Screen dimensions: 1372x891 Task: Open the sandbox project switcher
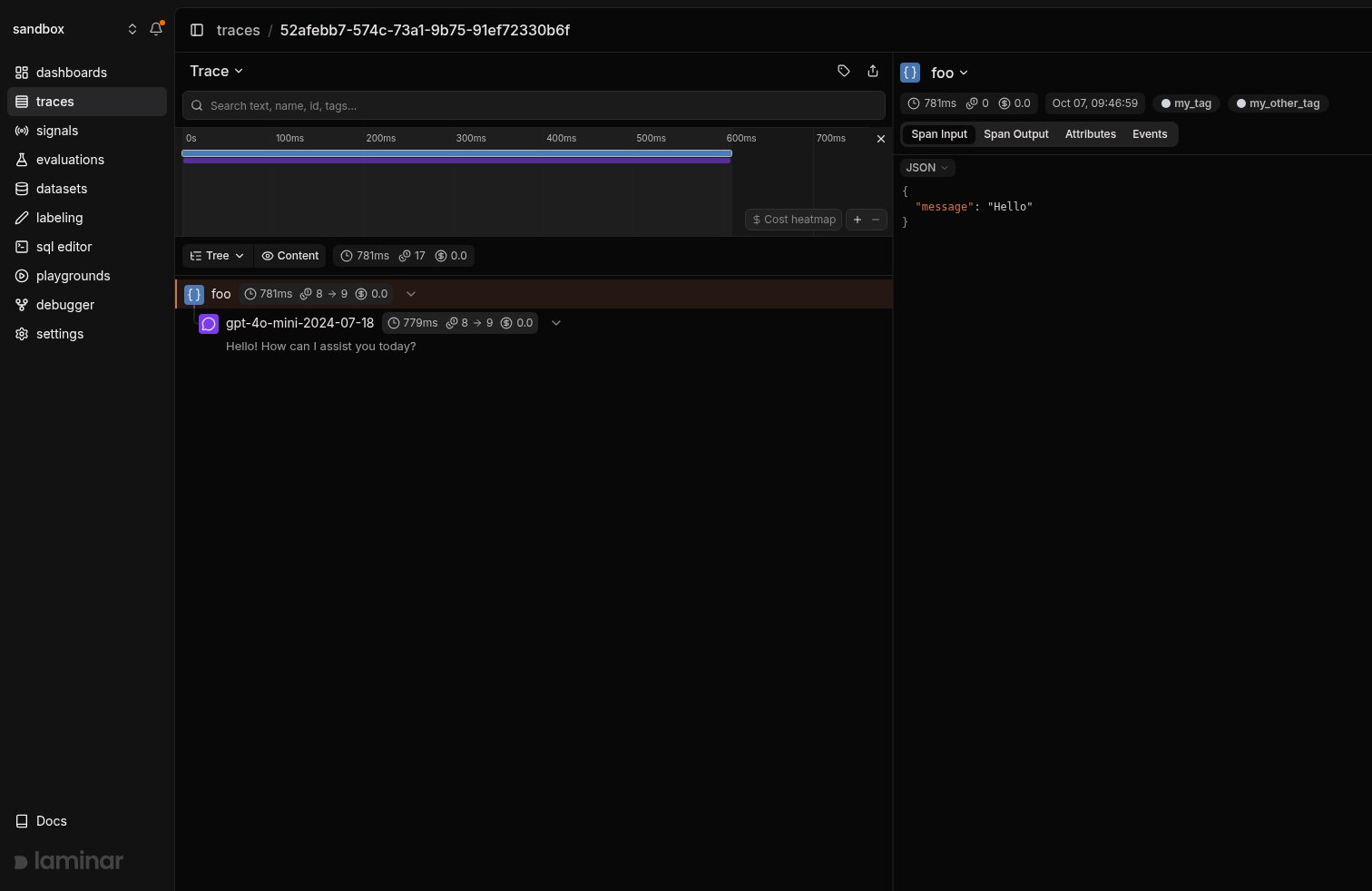tap(74, 29)
